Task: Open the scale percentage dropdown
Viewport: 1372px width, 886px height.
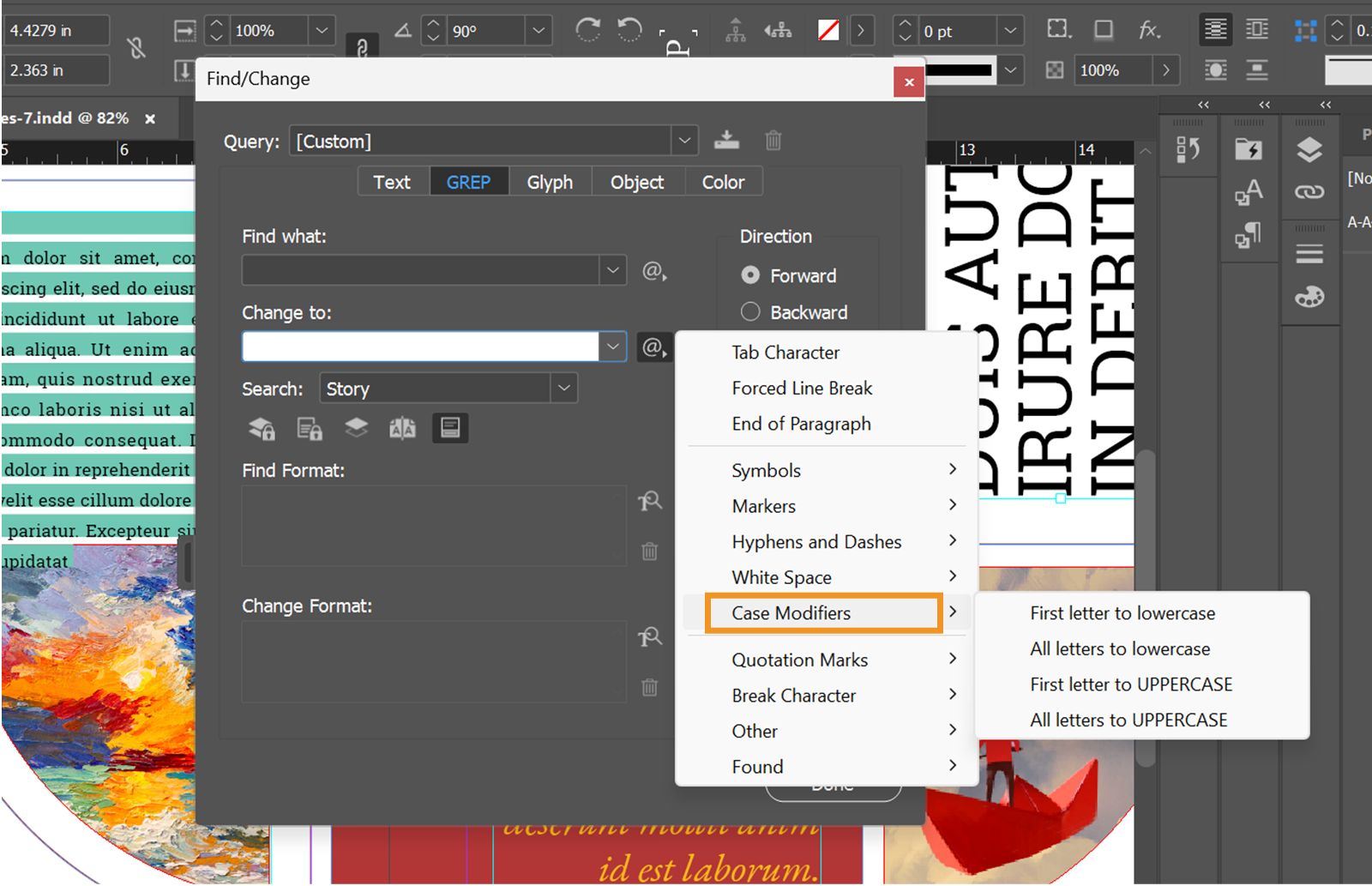Action: [x=322, y=30]
